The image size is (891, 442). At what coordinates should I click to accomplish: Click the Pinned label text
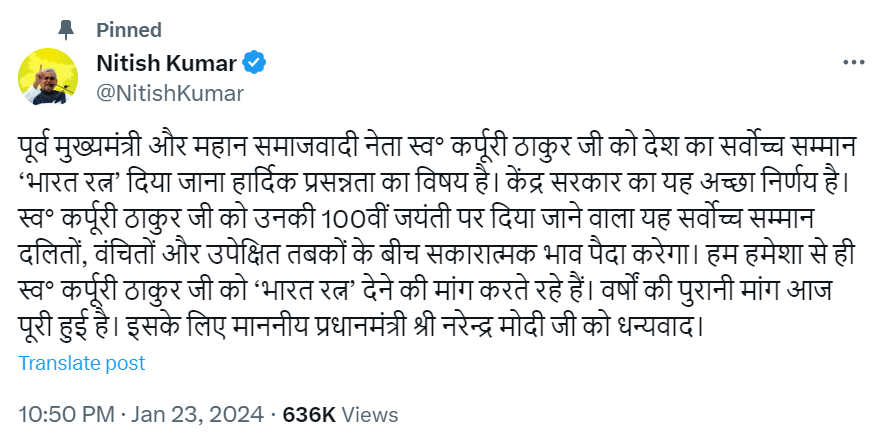[x=127, y=30]
